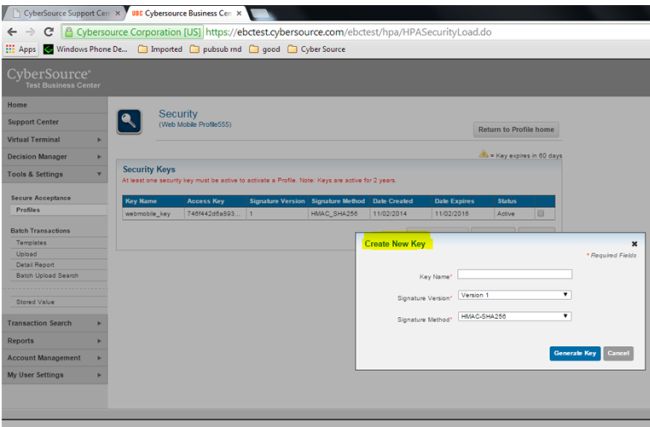The height and width of the screenshot is (427, 650).
Task: Open Upload under Batch Transactions
Action: [58, 254]
